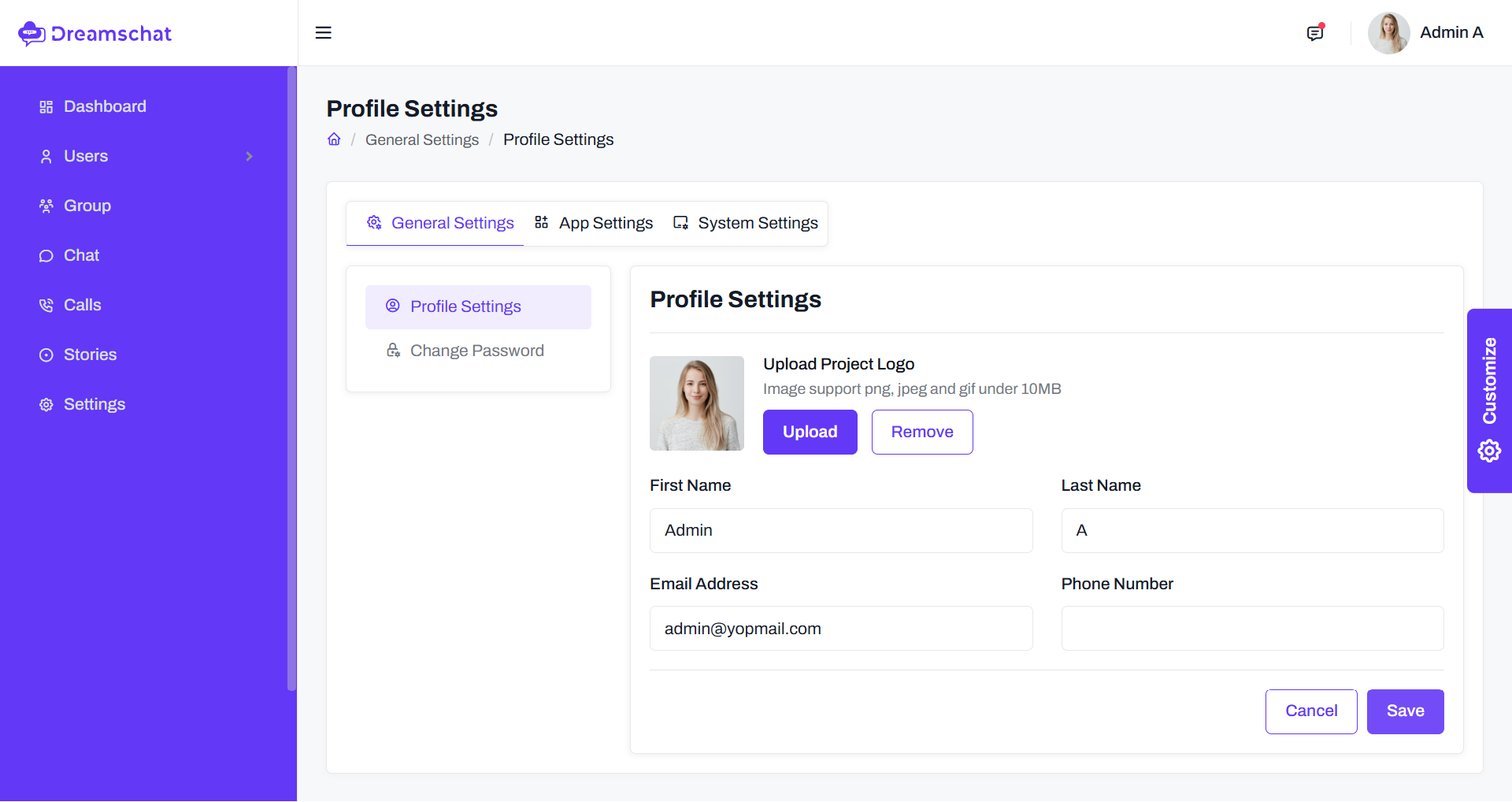Switch to the App Settings tab
1512x802 pixels.
(594, 223)
